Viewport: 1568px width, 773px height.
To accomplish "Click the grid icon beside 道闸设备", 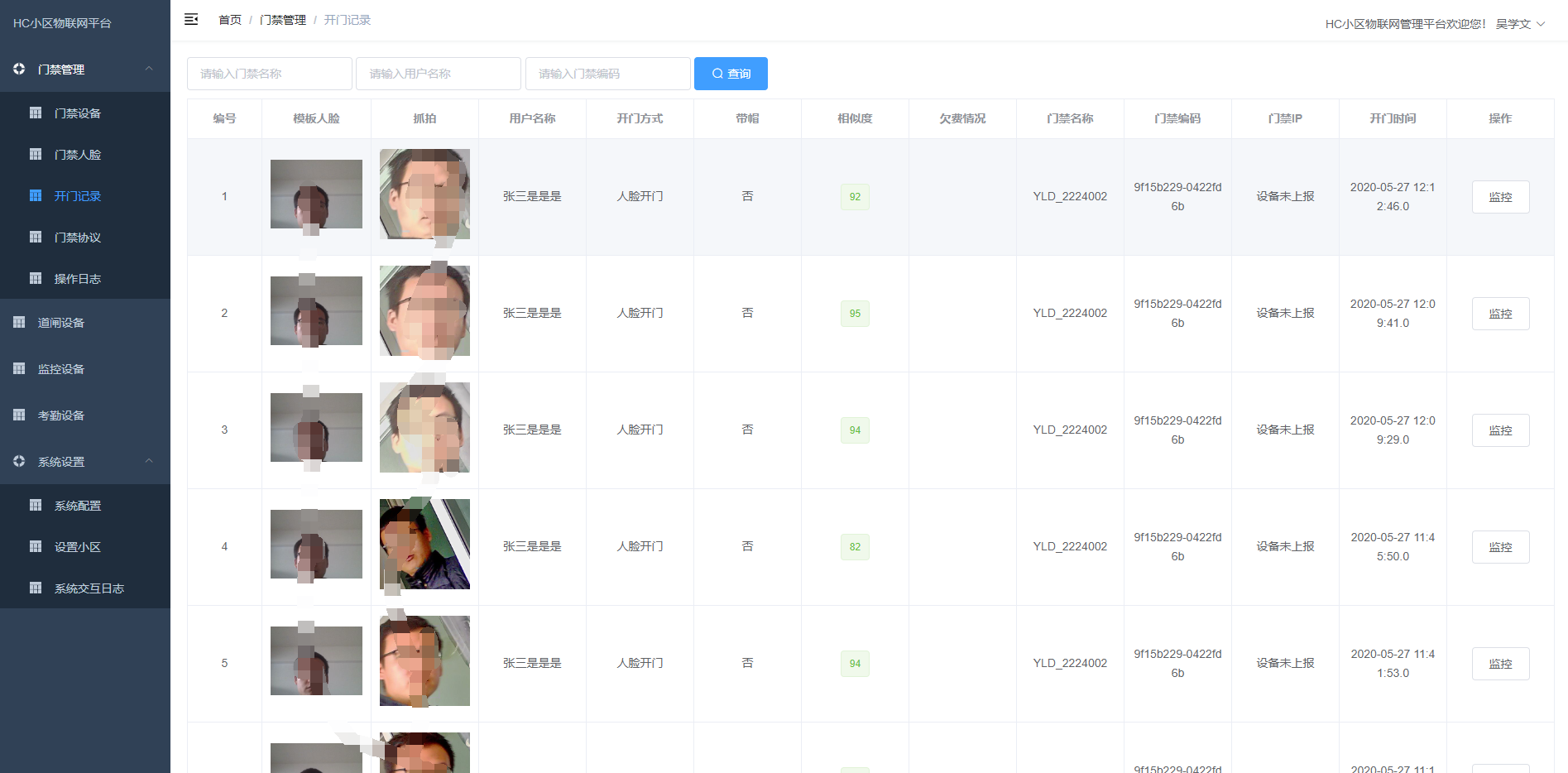I will pos(19,323).
